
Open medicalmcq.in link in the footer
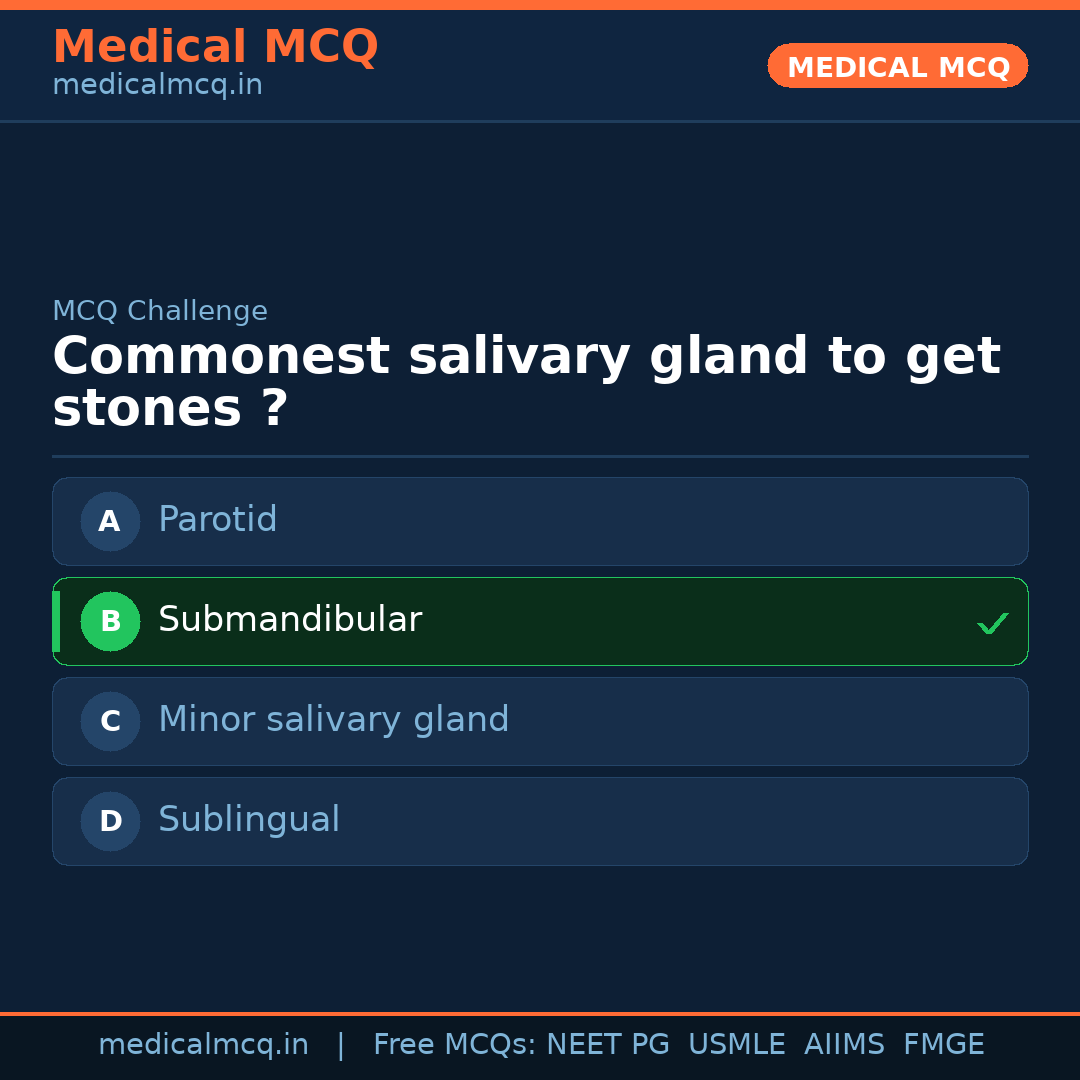point(203,1045)
